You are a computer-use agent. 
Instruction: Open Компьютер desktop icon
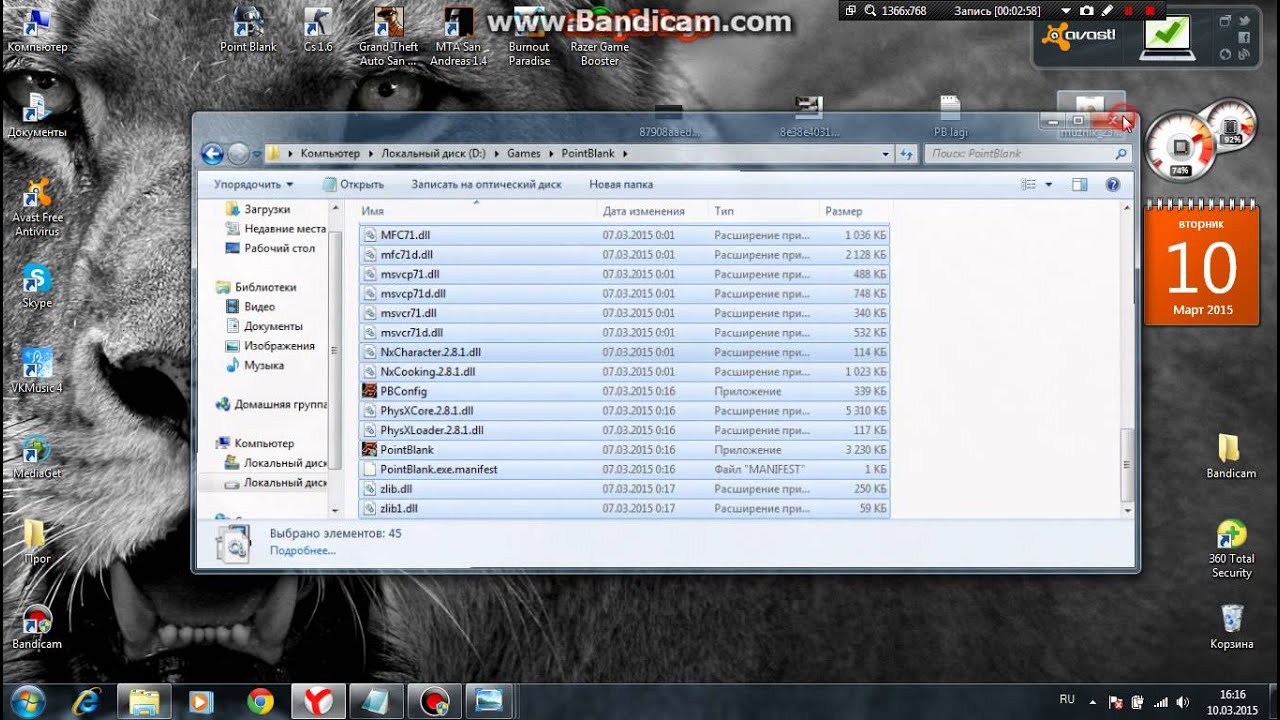tap(37, 30)
